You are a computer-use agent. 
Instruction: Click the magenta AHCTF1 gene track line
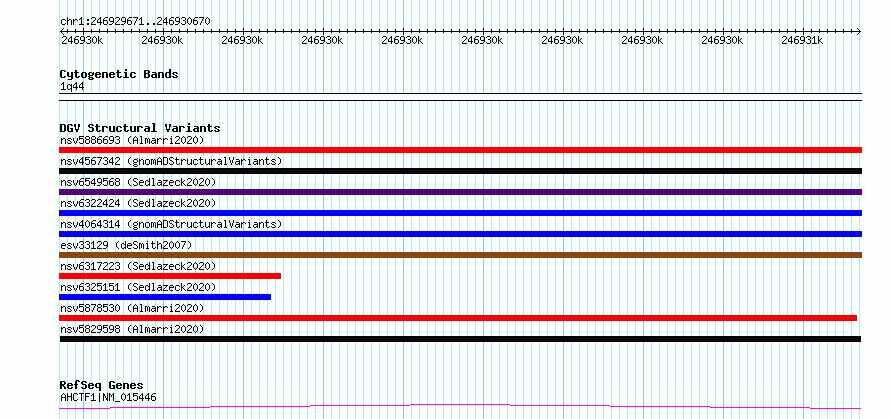coord(460,406)
